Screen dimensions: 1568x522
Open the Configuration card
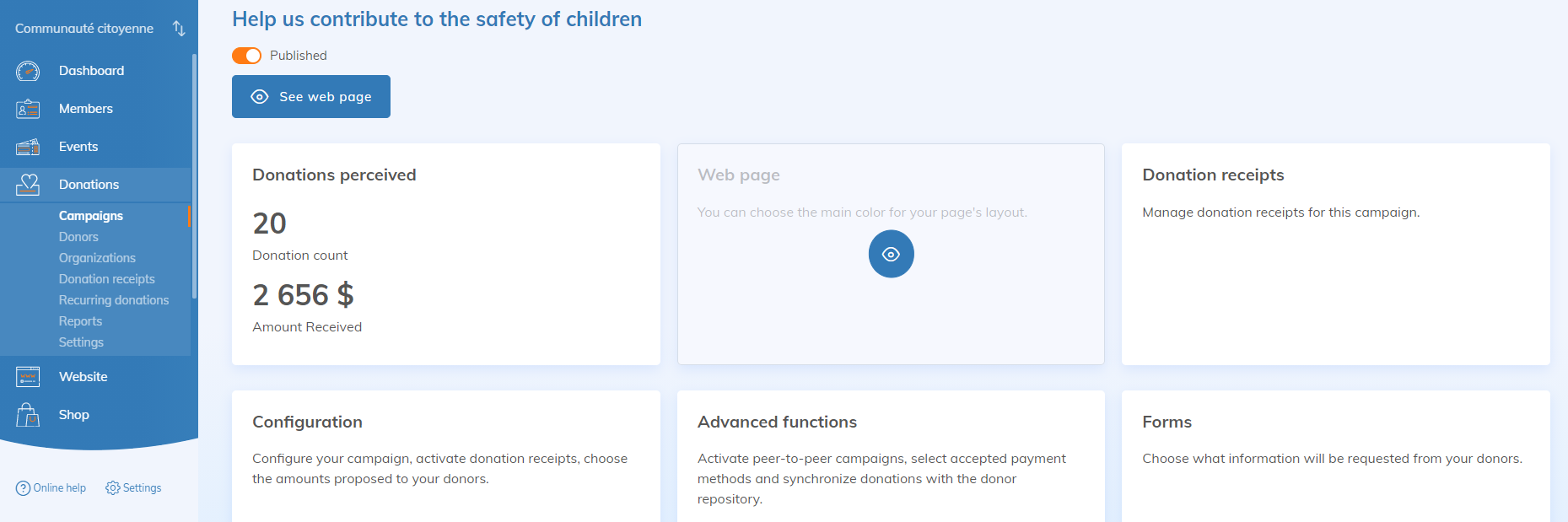coord(445,455)
